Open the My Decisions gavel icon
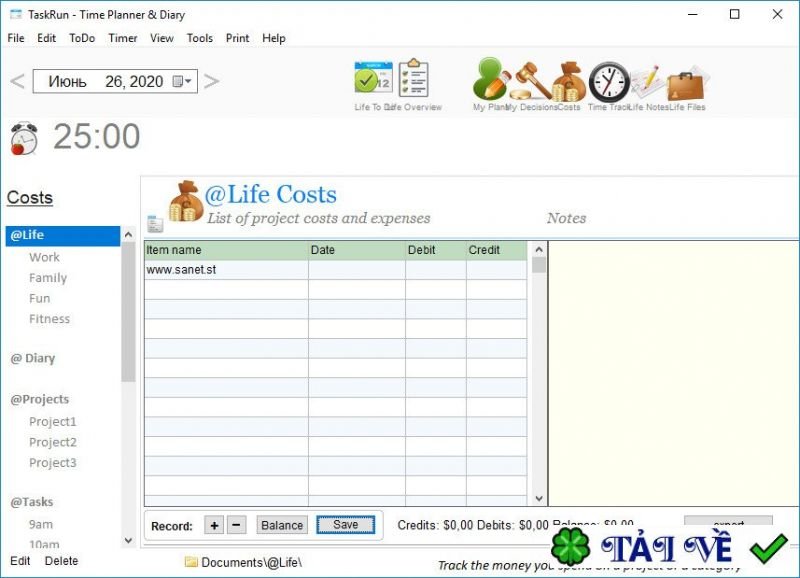Viewport: 800px width, 578px height. tap(532, 80)
